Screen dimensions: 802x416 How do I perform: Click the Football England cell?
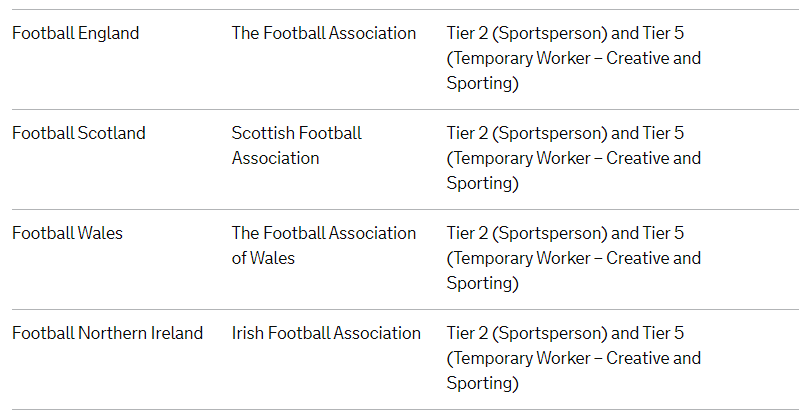point(76,33)
